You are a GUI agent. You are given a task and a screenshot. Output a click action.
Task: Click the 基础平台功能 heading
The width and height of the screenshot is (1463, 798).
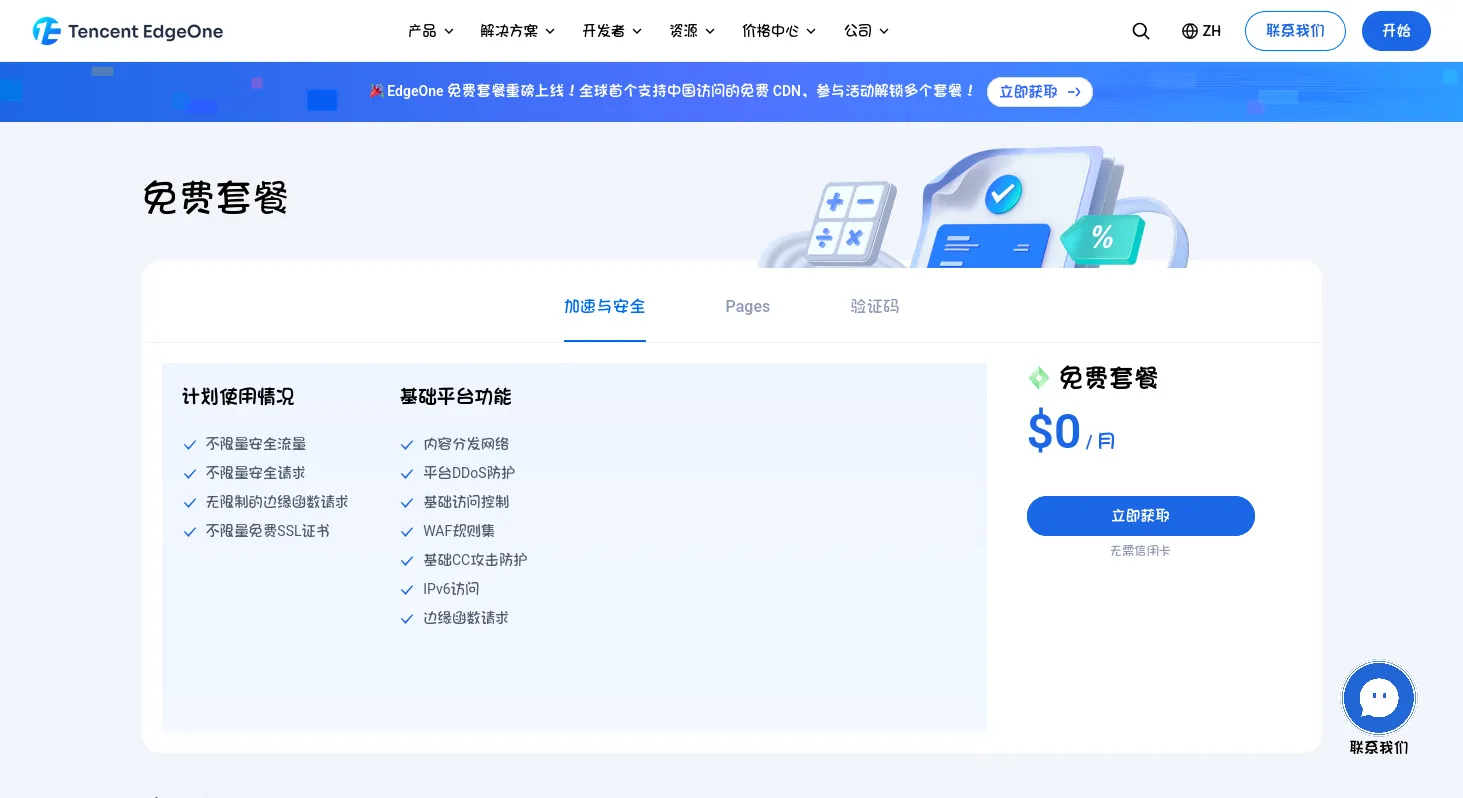456,397
